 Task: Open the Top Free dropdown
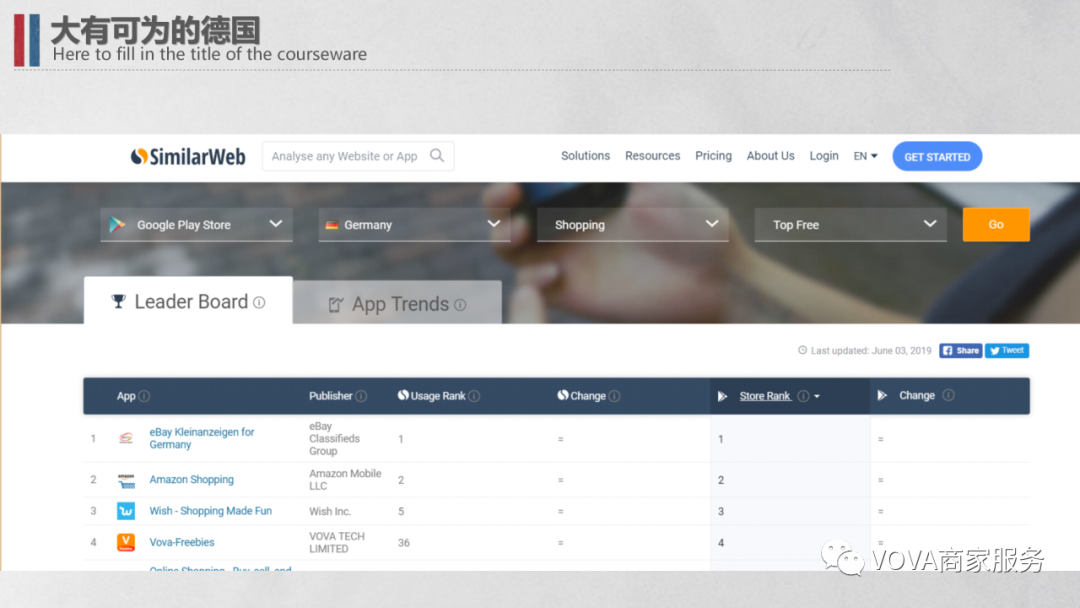coord(851,224)
